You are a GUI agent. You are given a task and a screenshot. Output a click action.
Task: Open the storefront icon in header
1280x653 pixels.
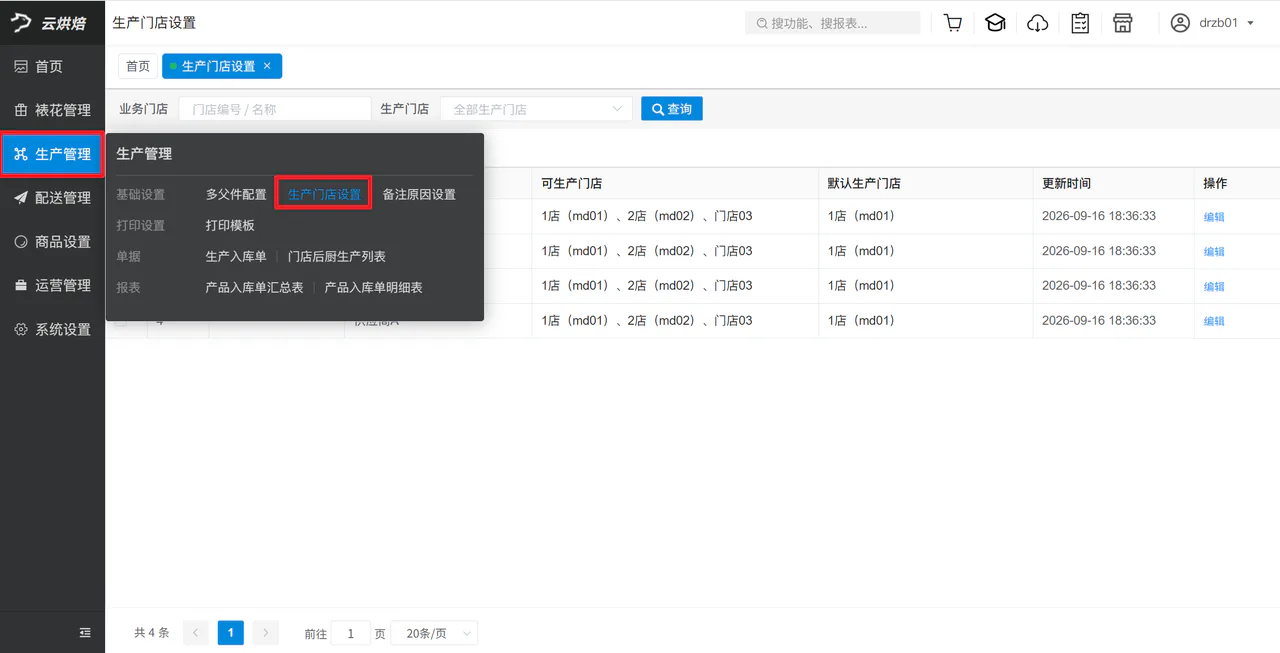[x=1123, y=23]
